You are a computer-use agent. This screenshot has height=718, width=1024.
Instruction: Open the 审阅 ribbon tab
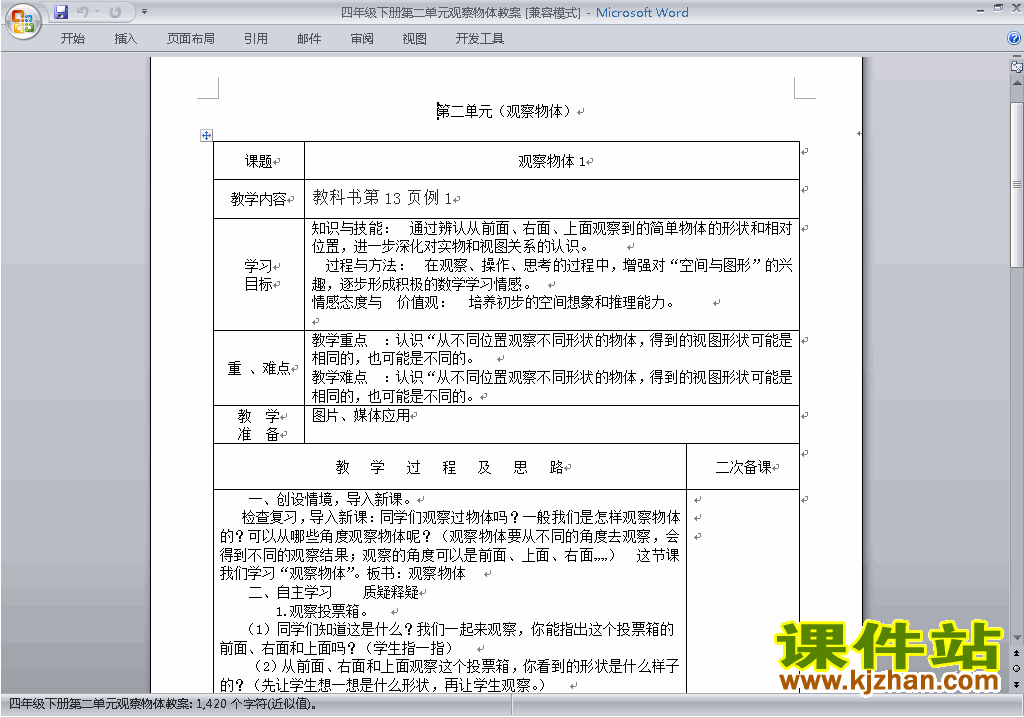[x=362, y=39]
